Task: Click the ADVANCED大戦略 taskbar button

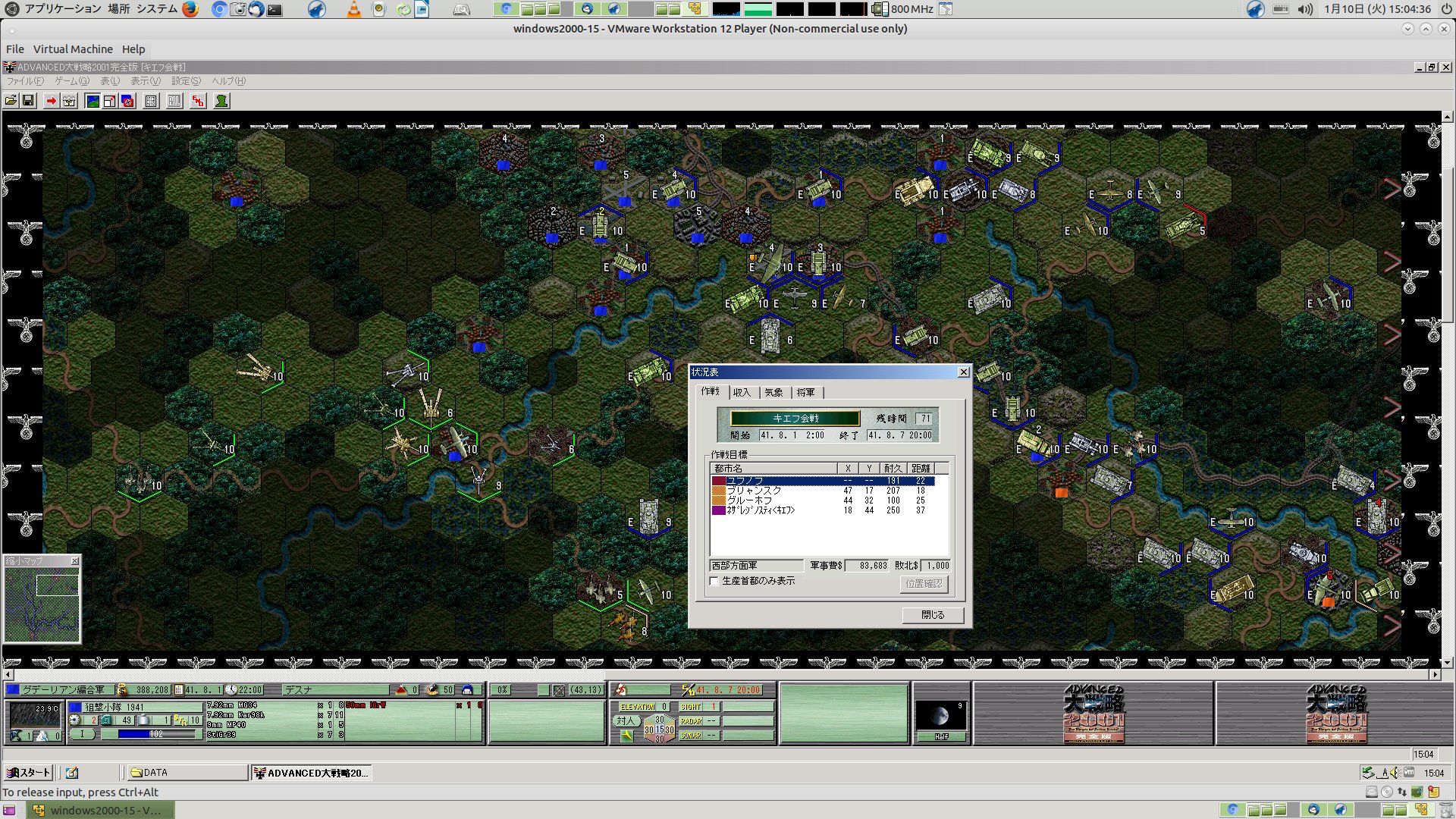Action: pos(311,773)
